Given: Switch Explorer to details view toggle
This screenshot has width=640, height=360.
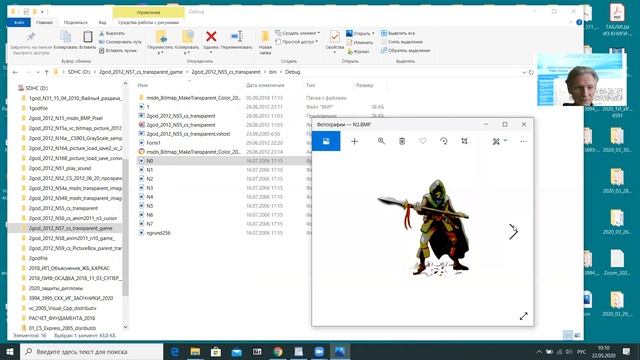Looking at the screenshot, I should pyautogui.click(x=568, y=336).
